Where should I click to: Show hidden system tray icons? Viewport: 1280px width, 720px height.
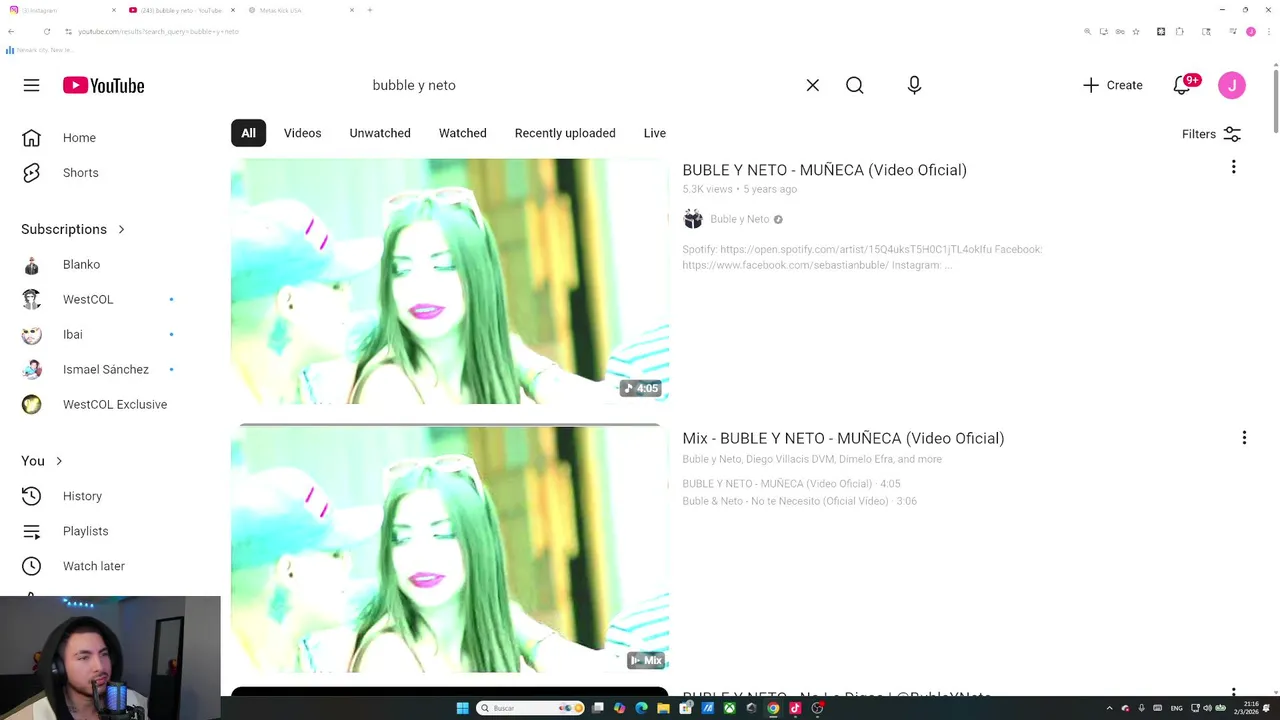(1109, 708)
